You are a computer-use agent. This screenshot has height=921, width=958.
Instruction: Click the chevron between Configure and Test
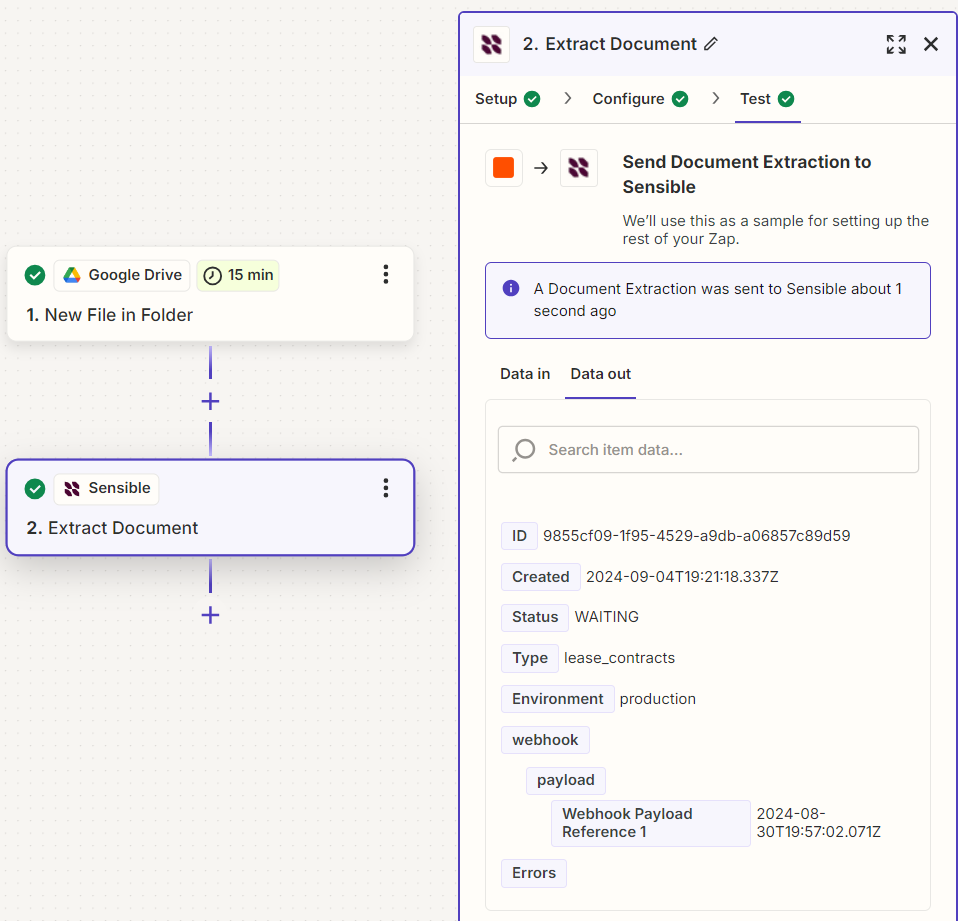715,98
